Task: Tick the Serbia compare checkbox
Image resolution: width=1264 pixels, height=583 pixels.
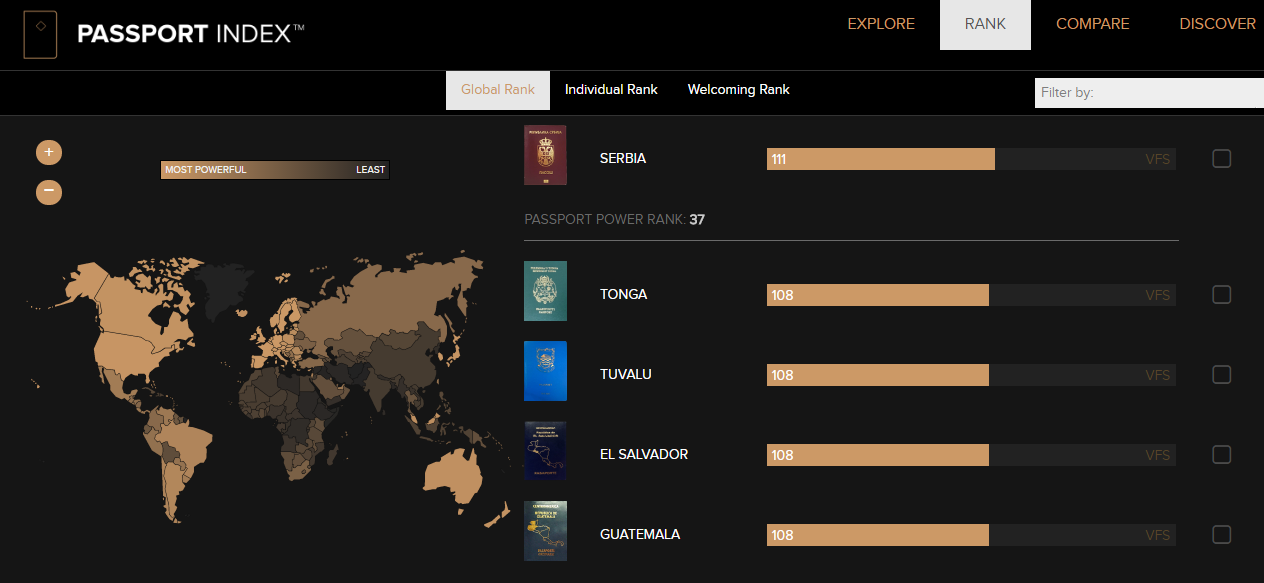Action: tap(1221, 158)
